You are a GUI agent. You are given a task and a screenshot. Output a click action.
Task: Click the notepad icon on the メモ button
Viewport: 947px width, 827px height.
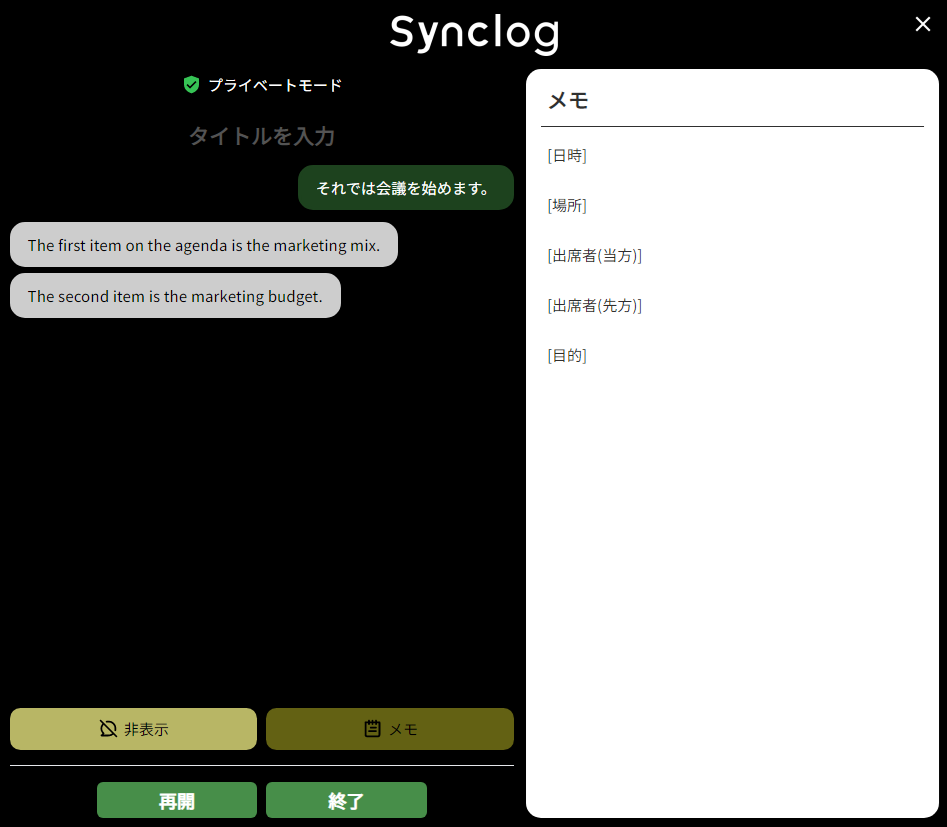pos(373,729)
